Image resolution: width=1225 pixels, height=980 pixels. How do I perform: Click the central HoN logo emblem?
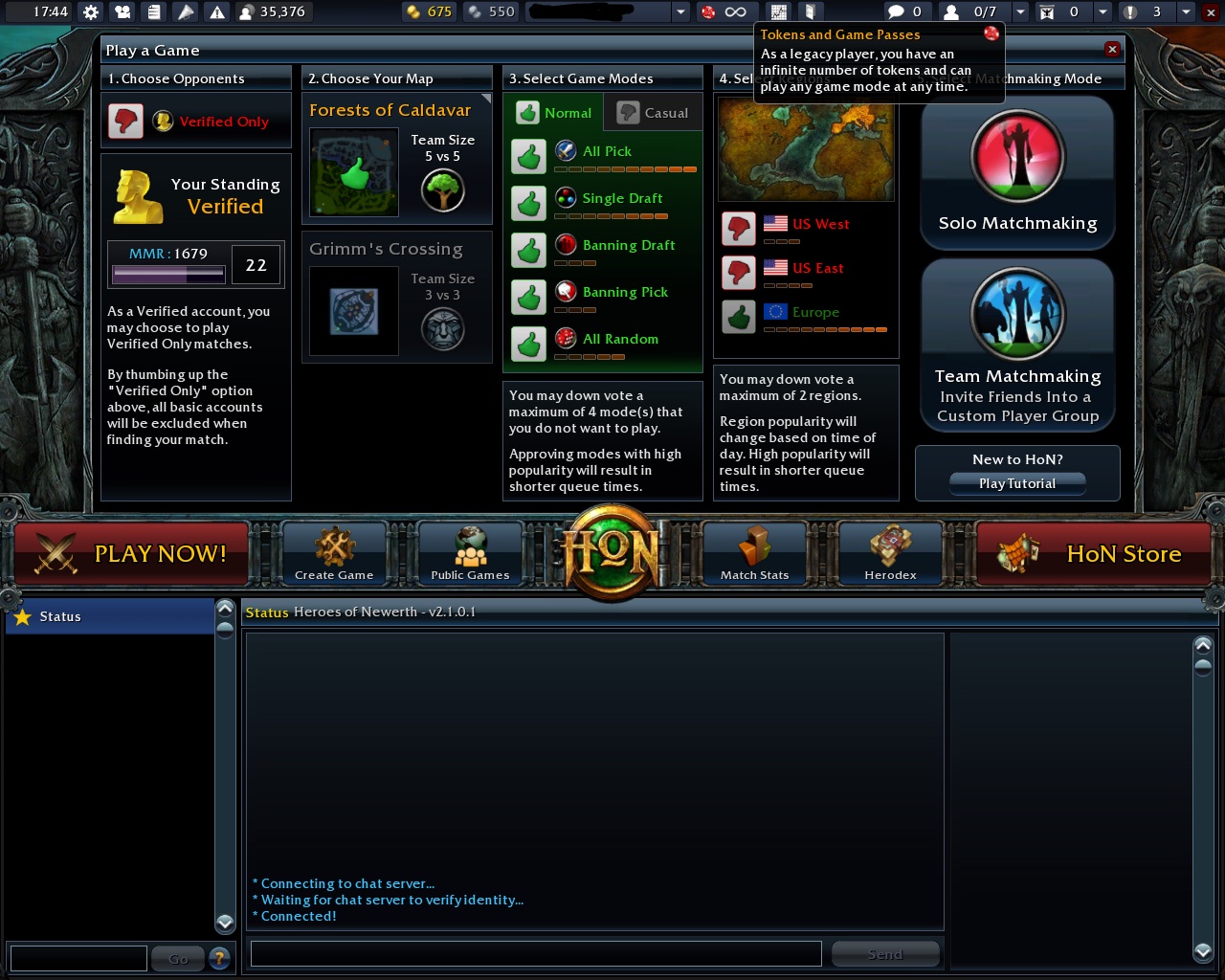pyautogui.click(x=612, y=551)
